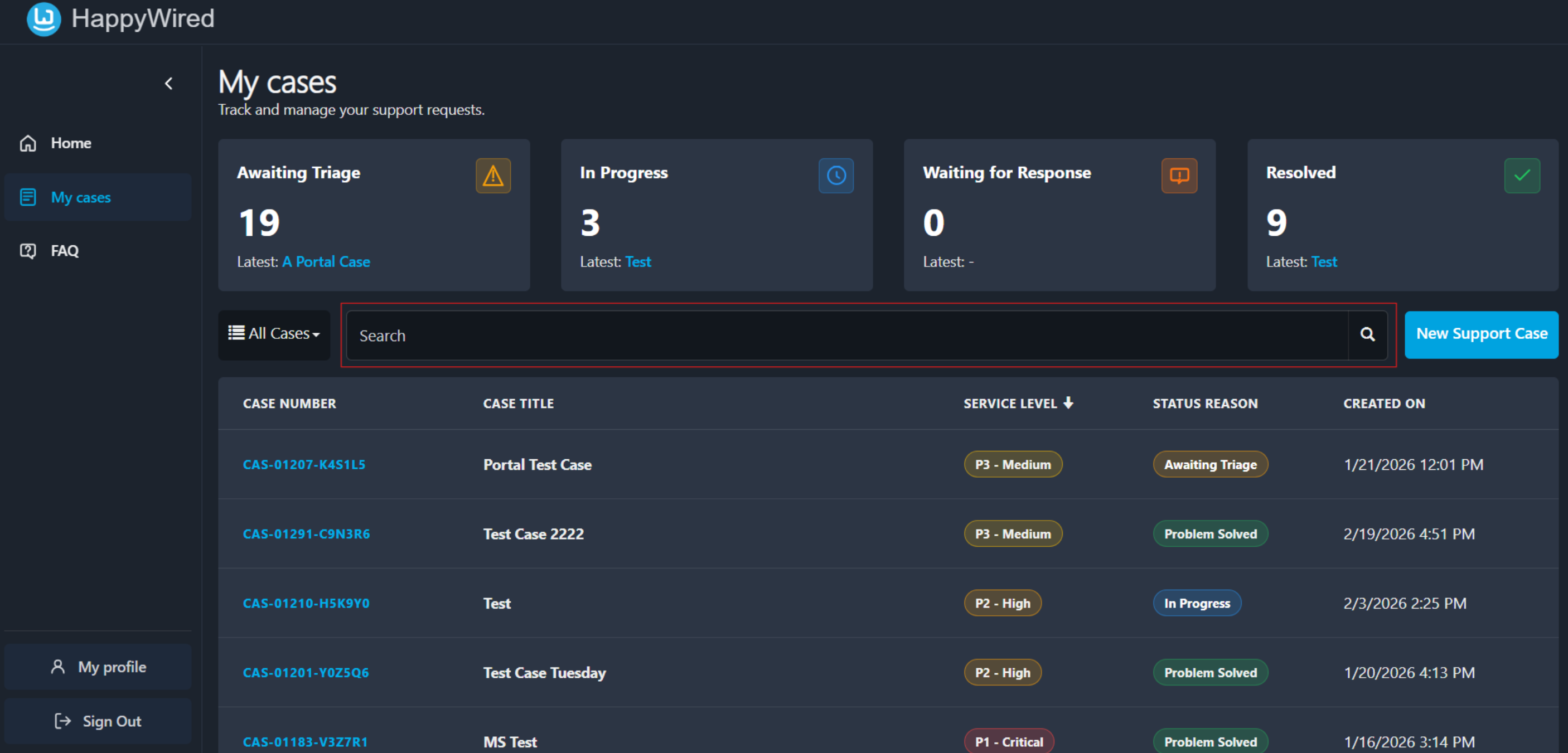Screen dimensions: 1568x753
Task: Click the Resolved checkmark icon
Action: click(x=1522, y=176)
